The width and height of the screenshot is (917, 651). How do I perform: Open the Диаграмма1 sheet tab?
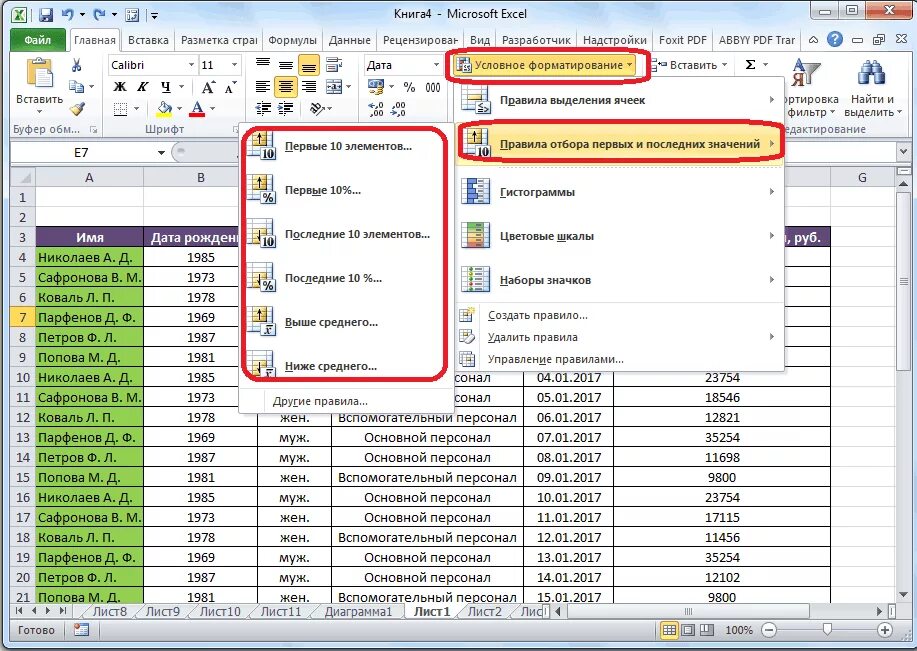[358, 612]
